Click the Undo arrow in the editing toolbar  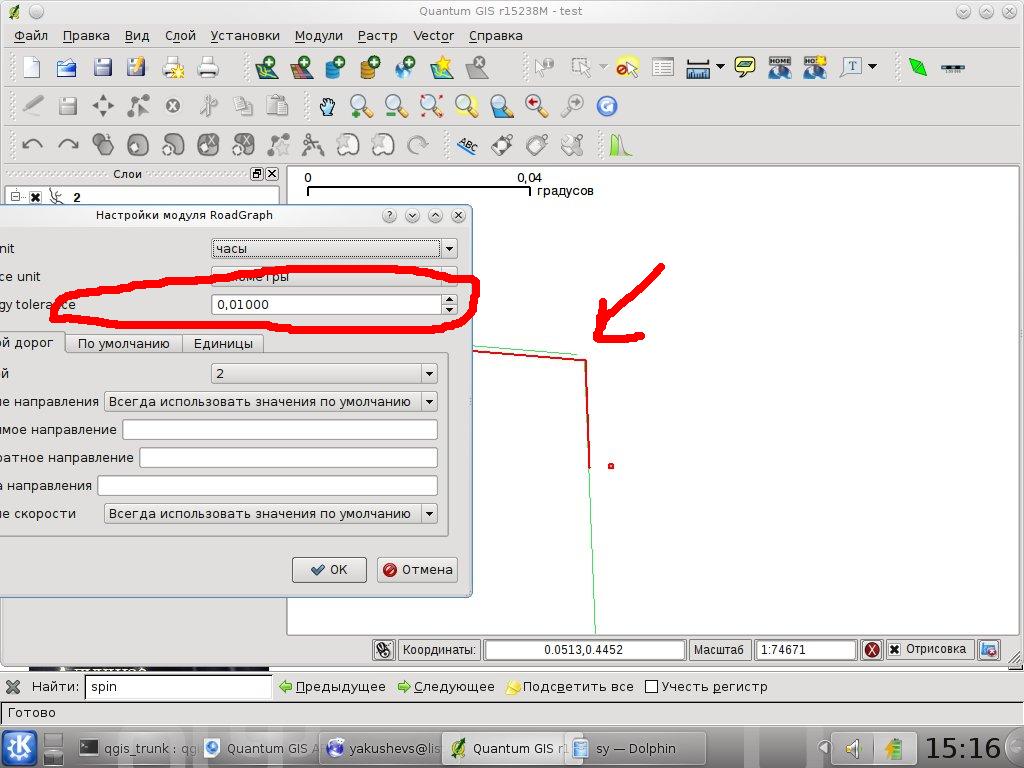pyautogui.click(x=33, y=145)
